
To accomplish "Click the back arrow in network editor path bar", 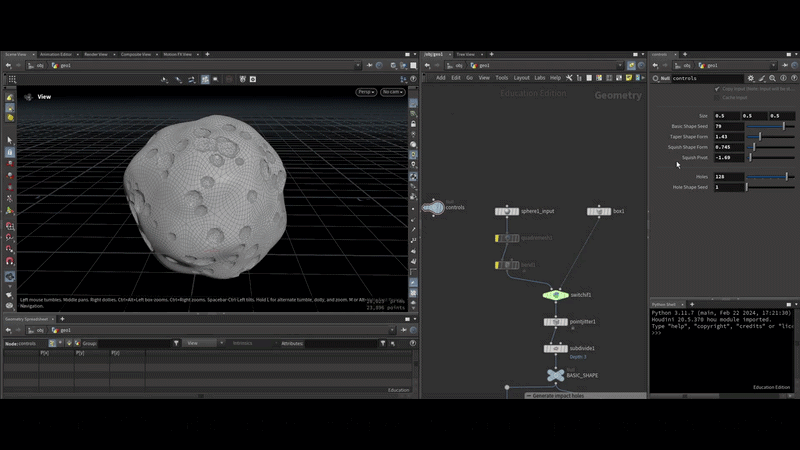I will 428,65.
